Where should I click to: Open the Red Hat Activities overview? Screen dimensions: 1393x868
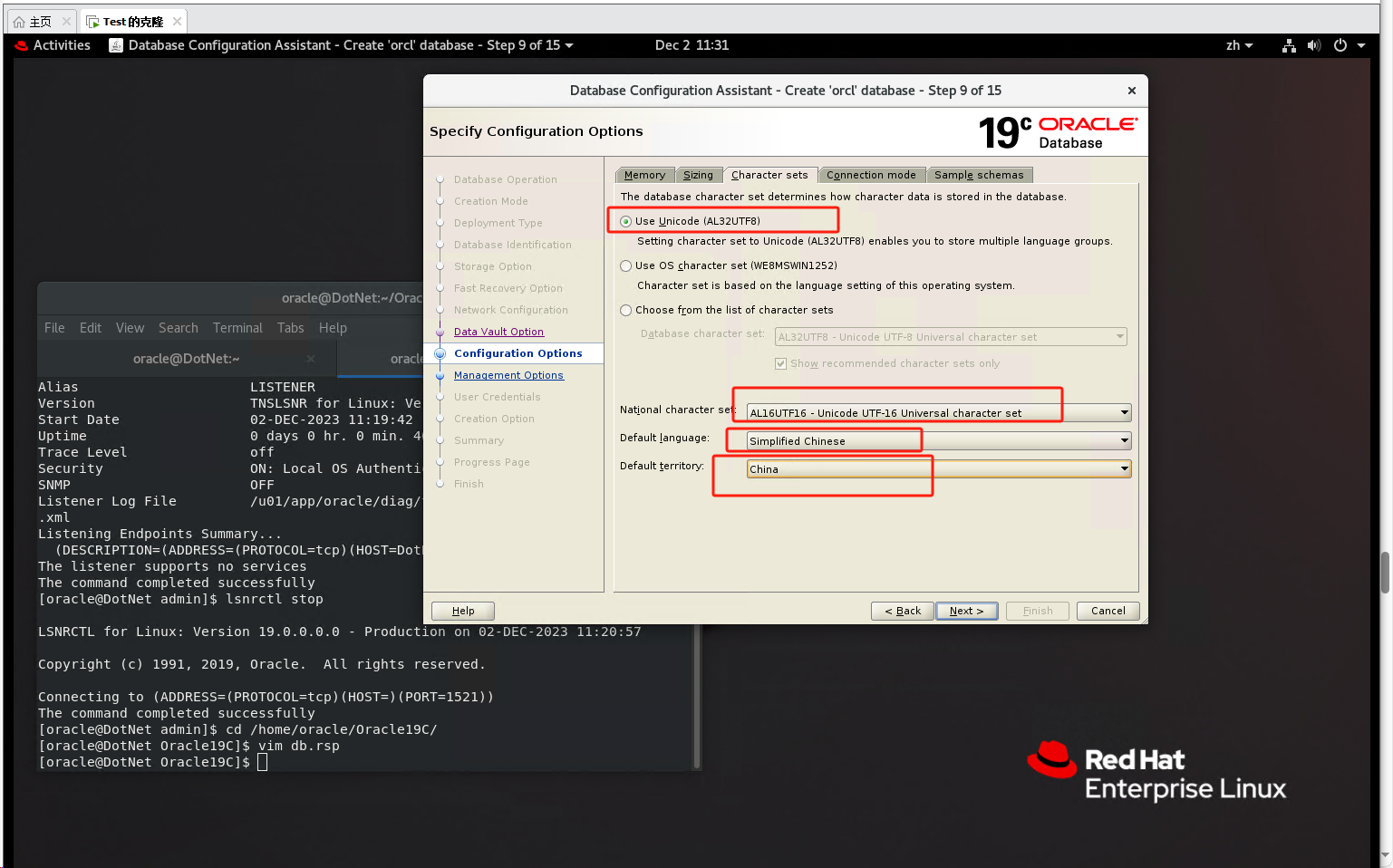click(x=53, y=45)
